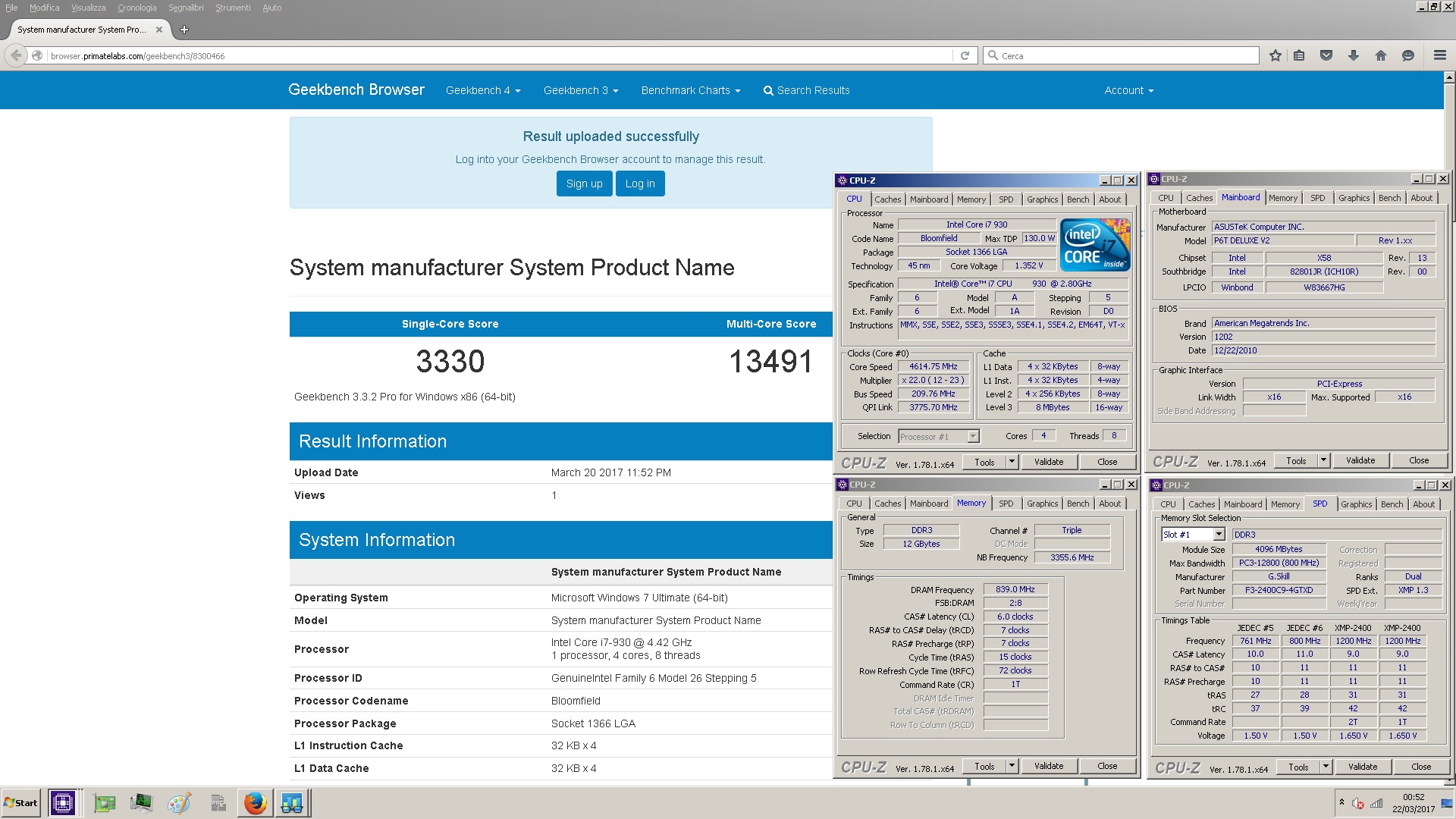Click the DRAM Frequency value 839.0 MHz

tap(1015, 589)
